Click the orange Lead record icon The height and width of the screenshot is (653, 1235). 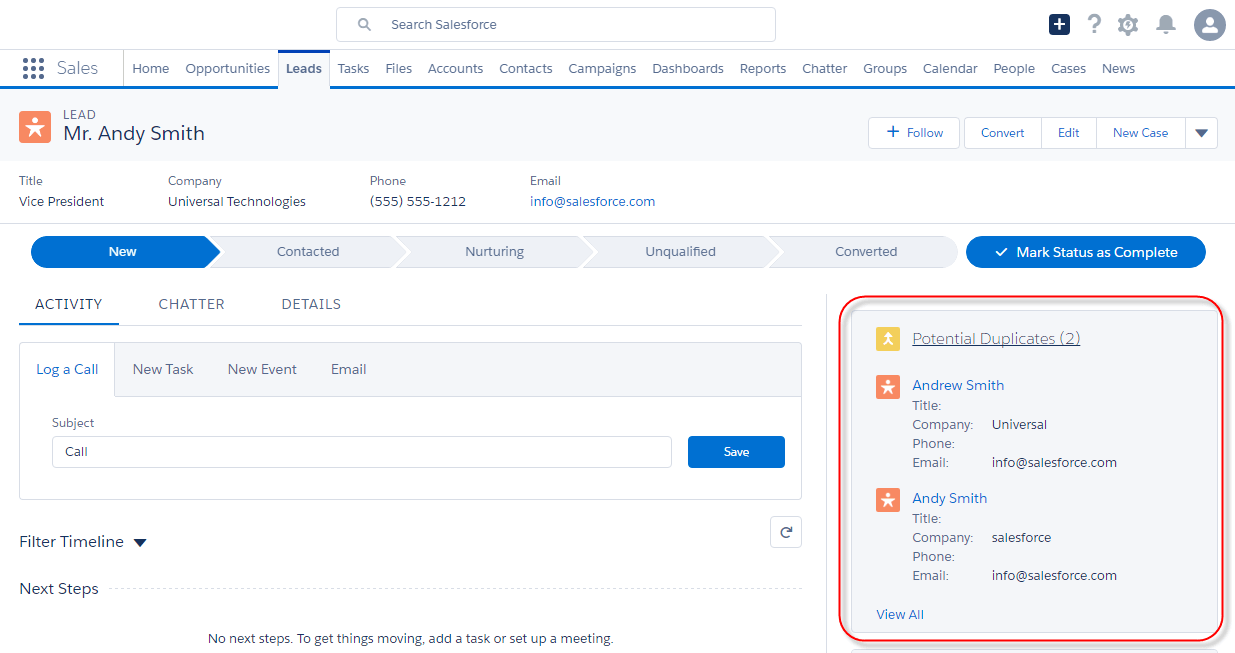35,127
